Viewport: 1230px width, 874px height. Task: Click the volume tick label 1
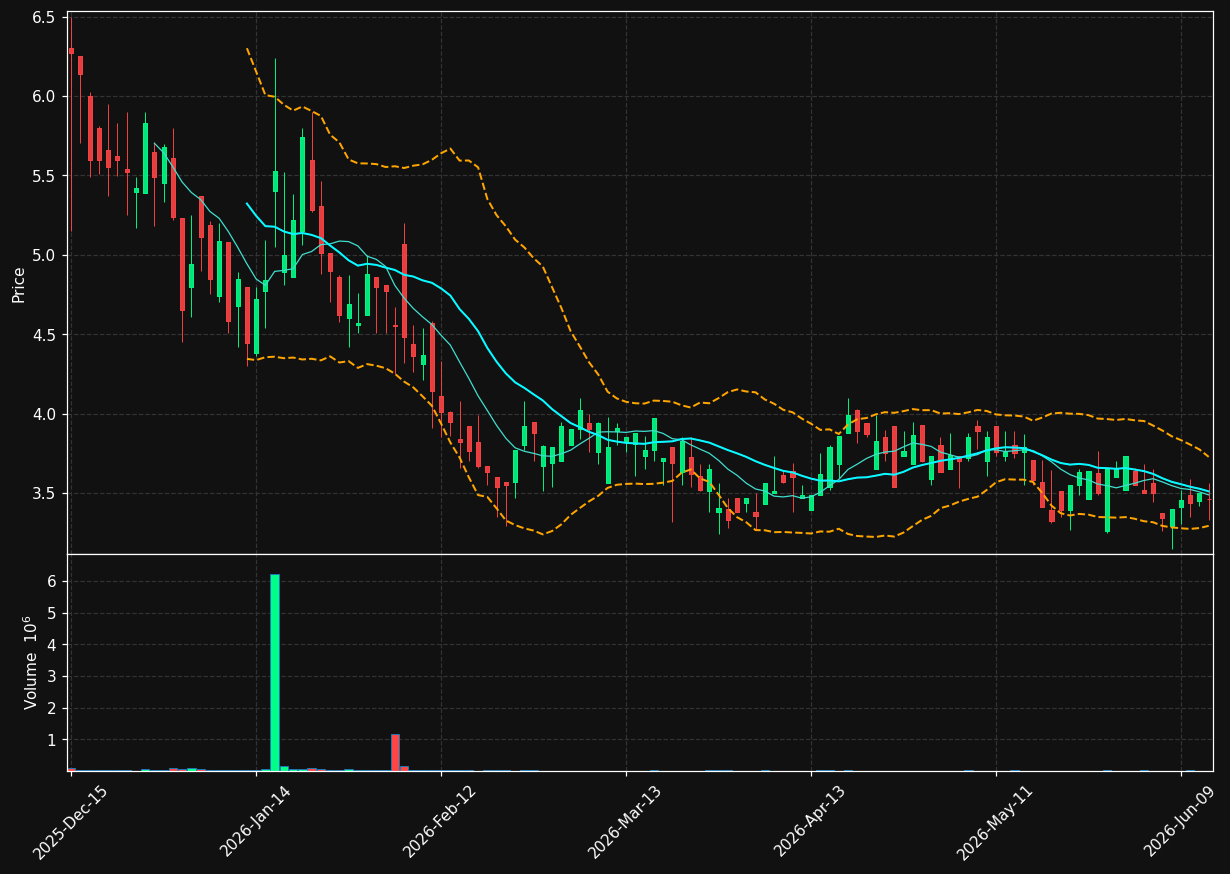pos(51,740)
